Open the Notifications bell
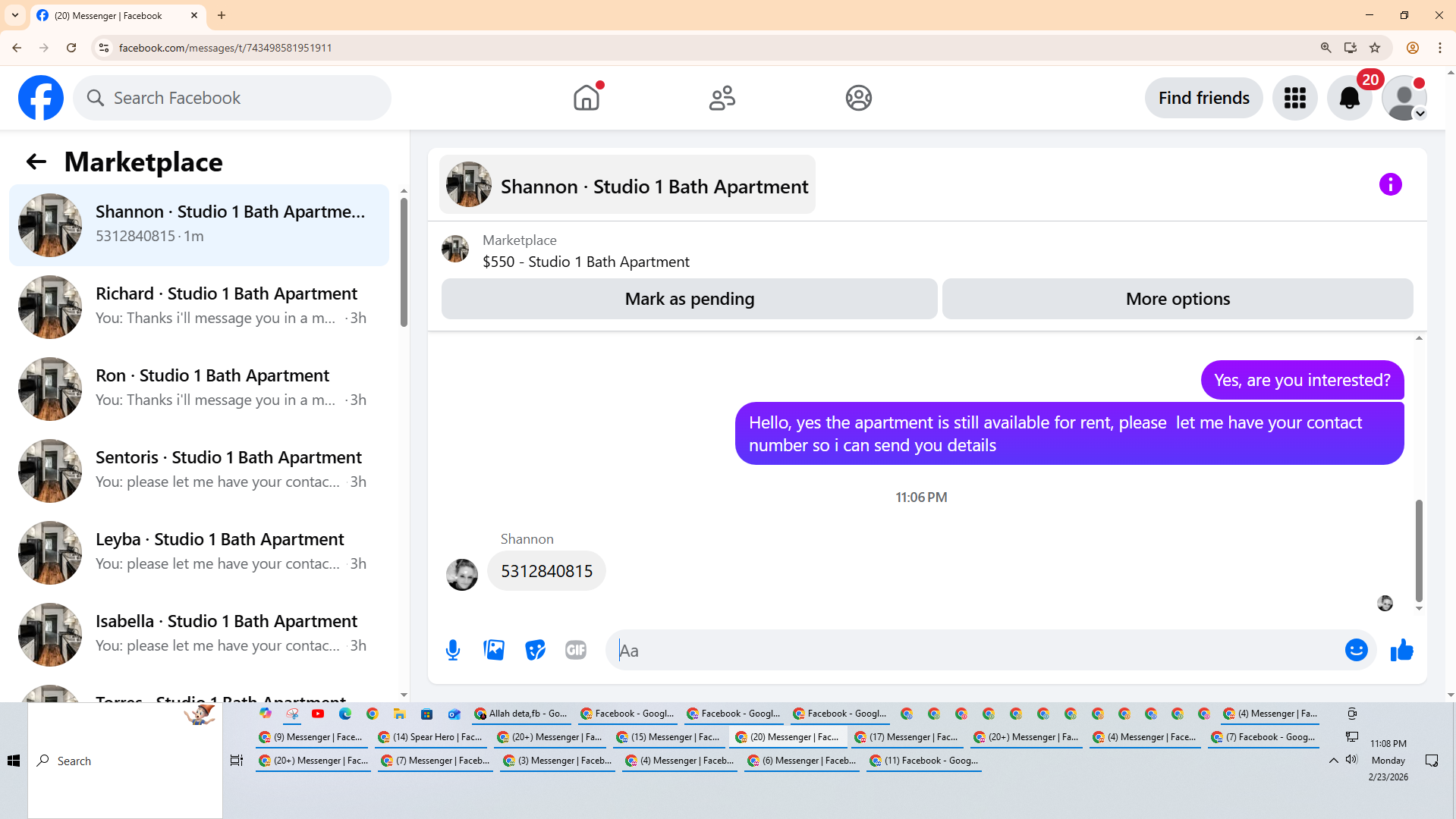The image size is (1456, 819). click(x=1349, y=98)
